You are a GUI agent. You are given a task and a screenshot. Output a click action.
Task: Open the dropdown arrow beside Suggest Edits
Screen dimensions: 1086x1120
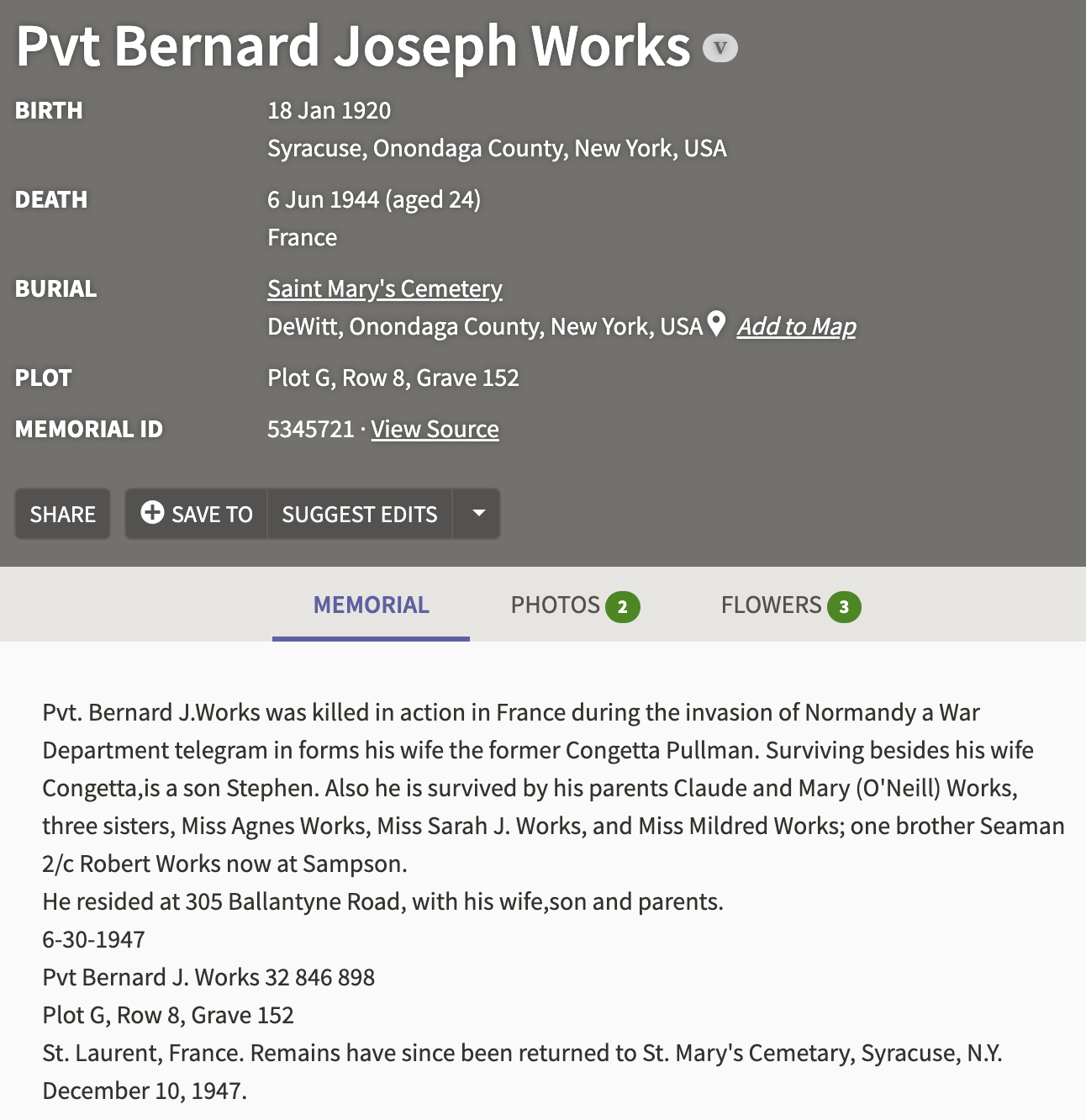click(477, 513)
